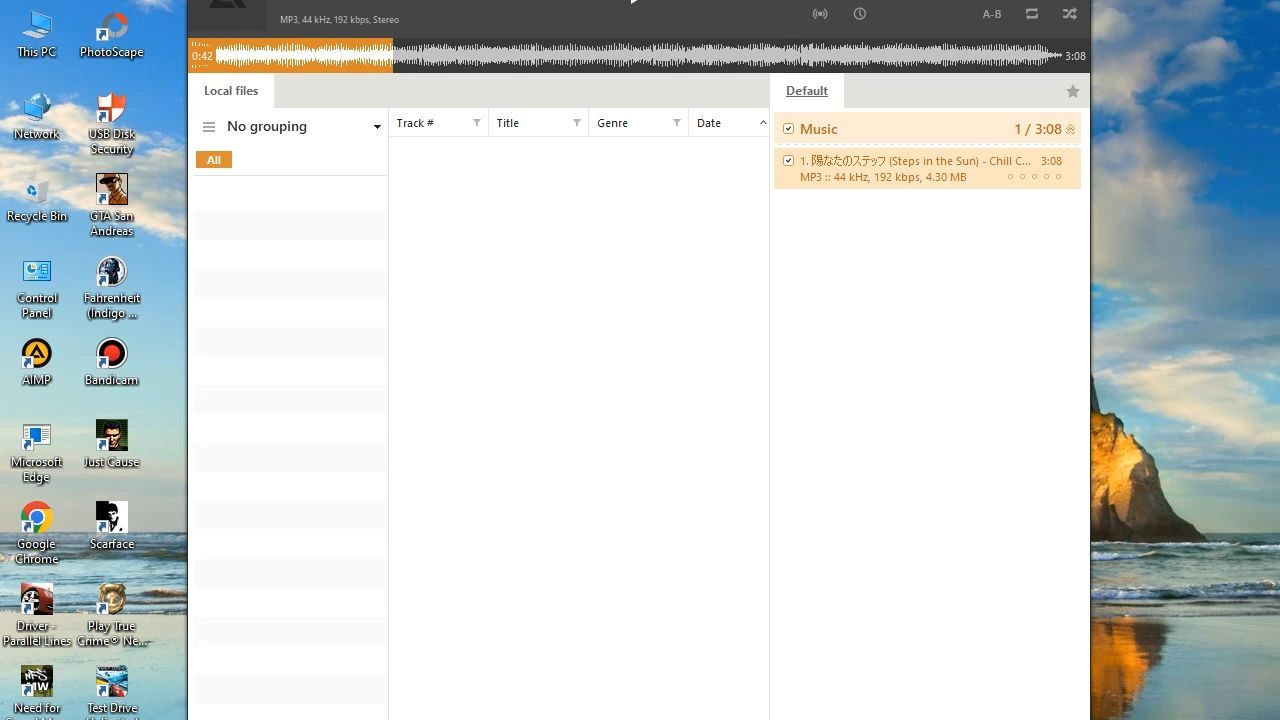Click the All filter button
Screen dimensions: 1280x720
(x=214, y=160)
